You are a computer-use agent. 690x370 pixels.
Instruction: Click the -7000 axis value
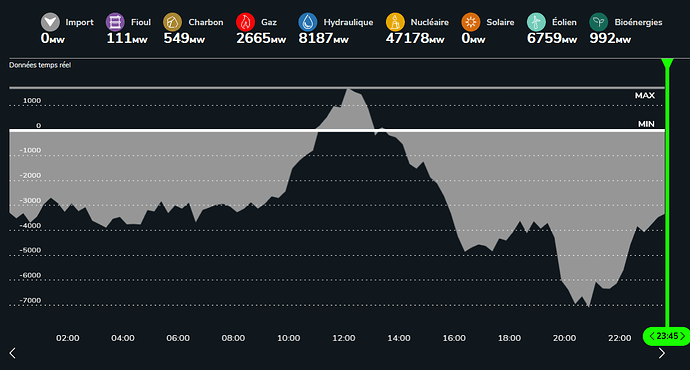click(x=30, y=300)
